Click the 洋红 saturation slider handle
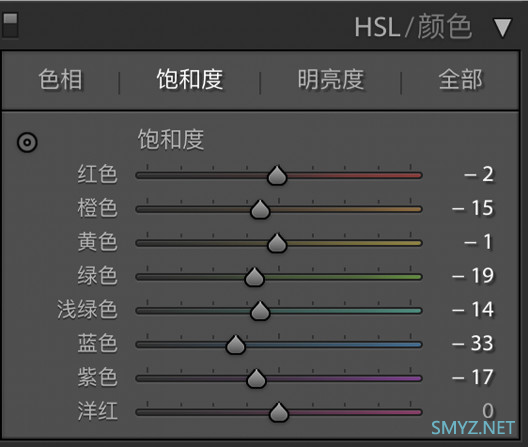Image resolution: width=528 pixels, height=447 pixels. [x=279, y=412]
